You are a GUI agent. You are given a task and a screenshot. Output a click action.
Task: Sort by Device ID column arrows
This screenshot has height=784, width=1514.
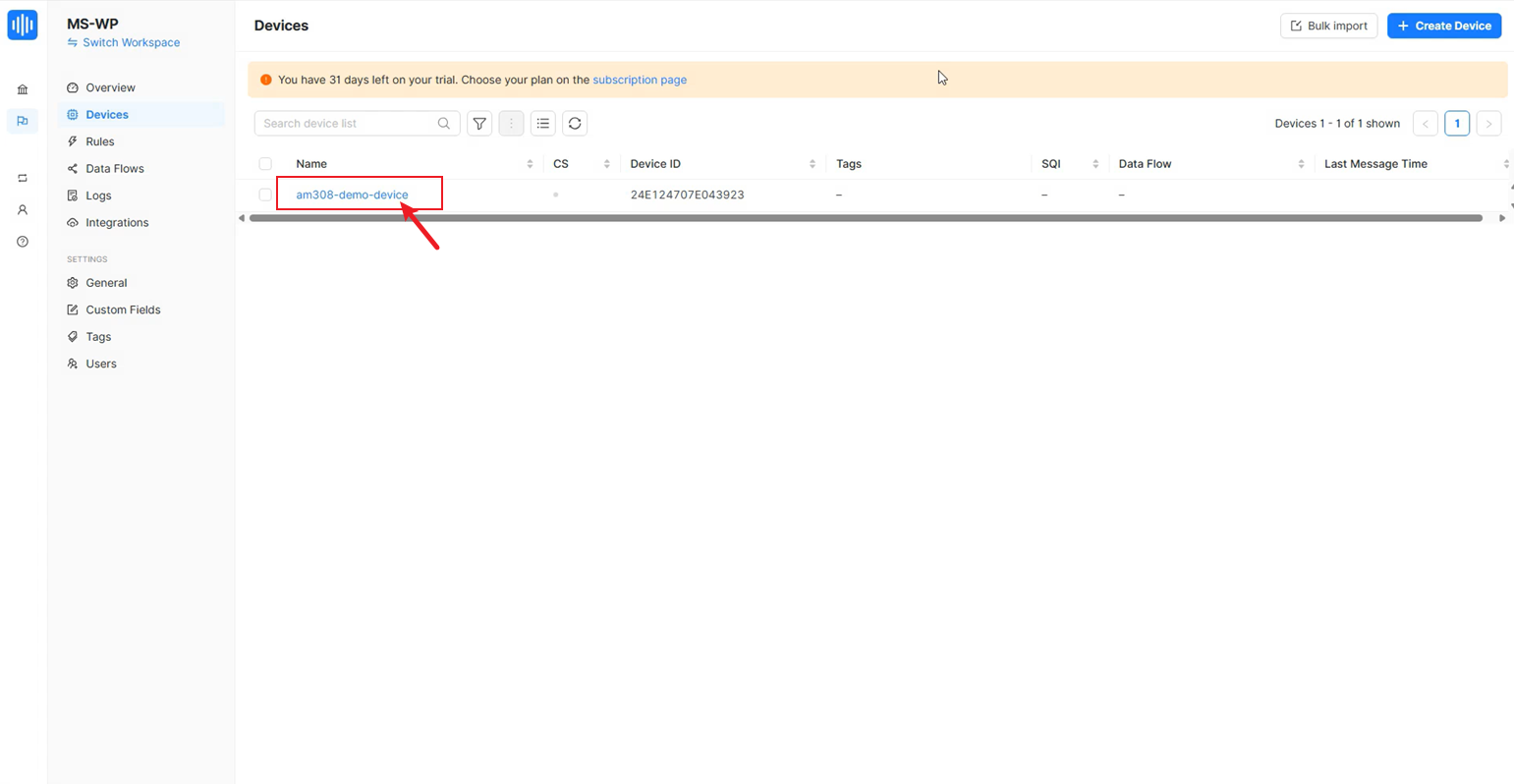click(813, 164)
